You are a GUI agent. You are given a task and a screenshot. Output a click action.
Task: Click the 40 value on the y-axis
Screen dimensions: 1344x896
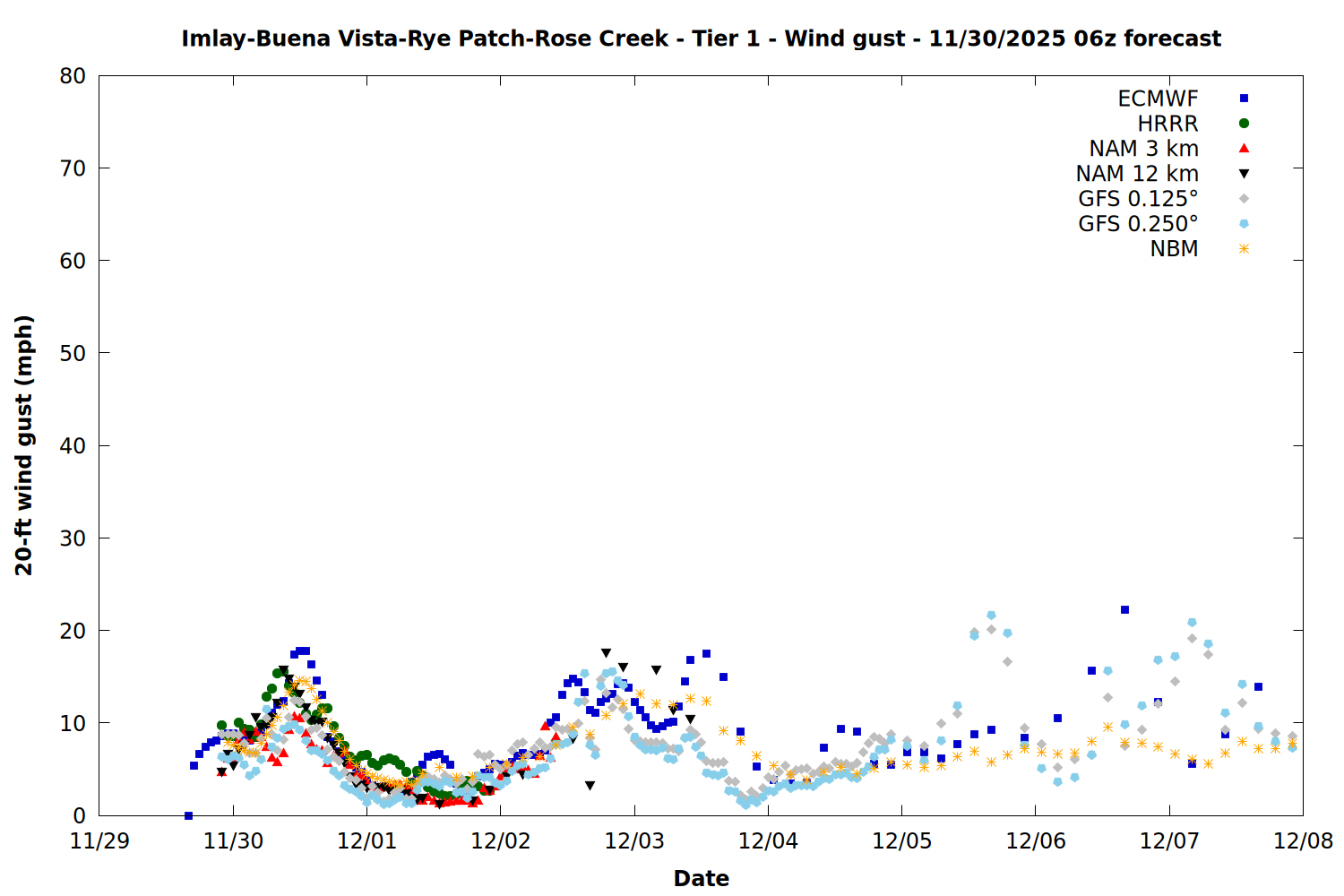pyautogui.click(x=73, y=446)
